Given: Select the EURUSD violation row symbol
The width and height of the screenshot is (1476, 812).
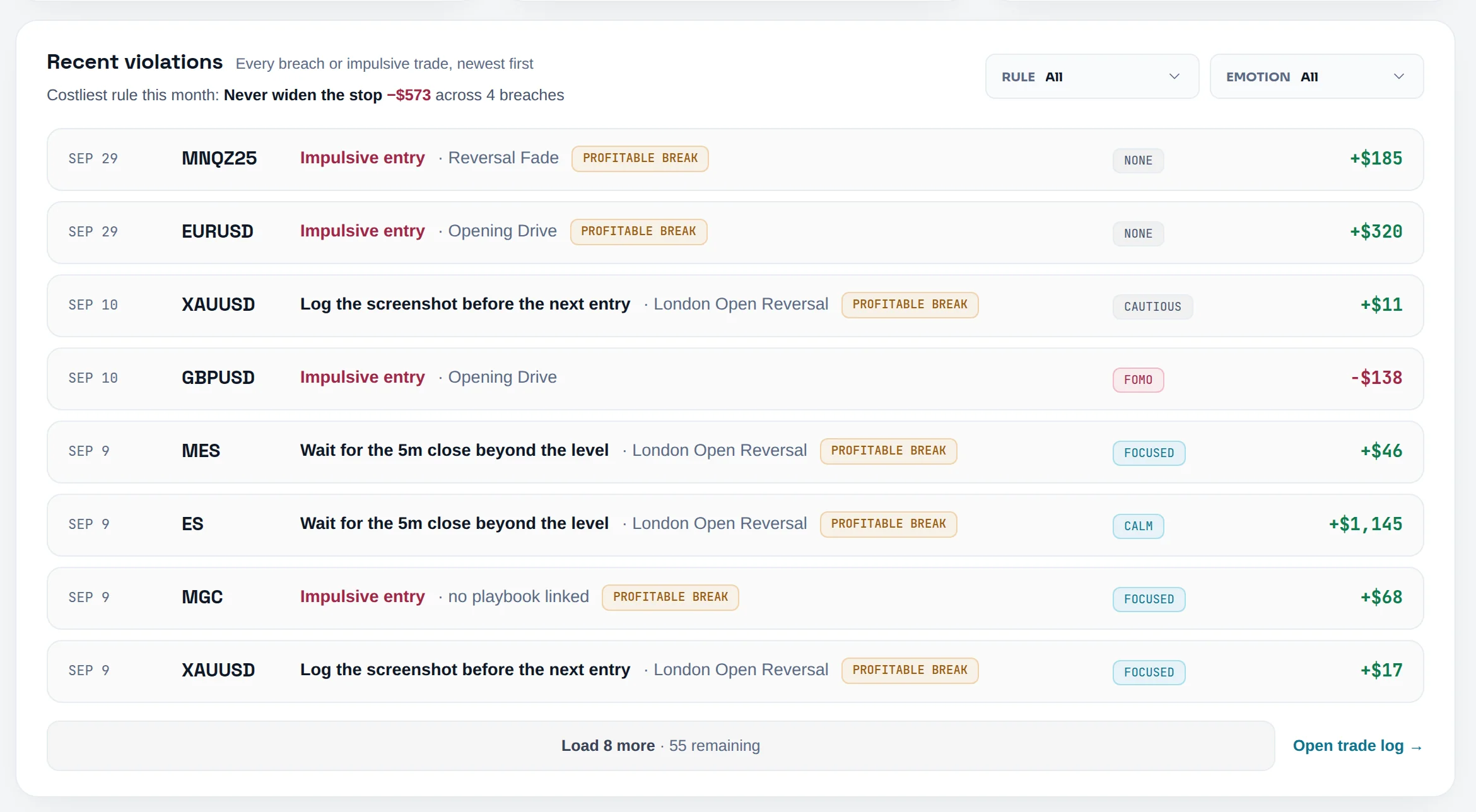Looking at the screenshot, I should point(218,231).
